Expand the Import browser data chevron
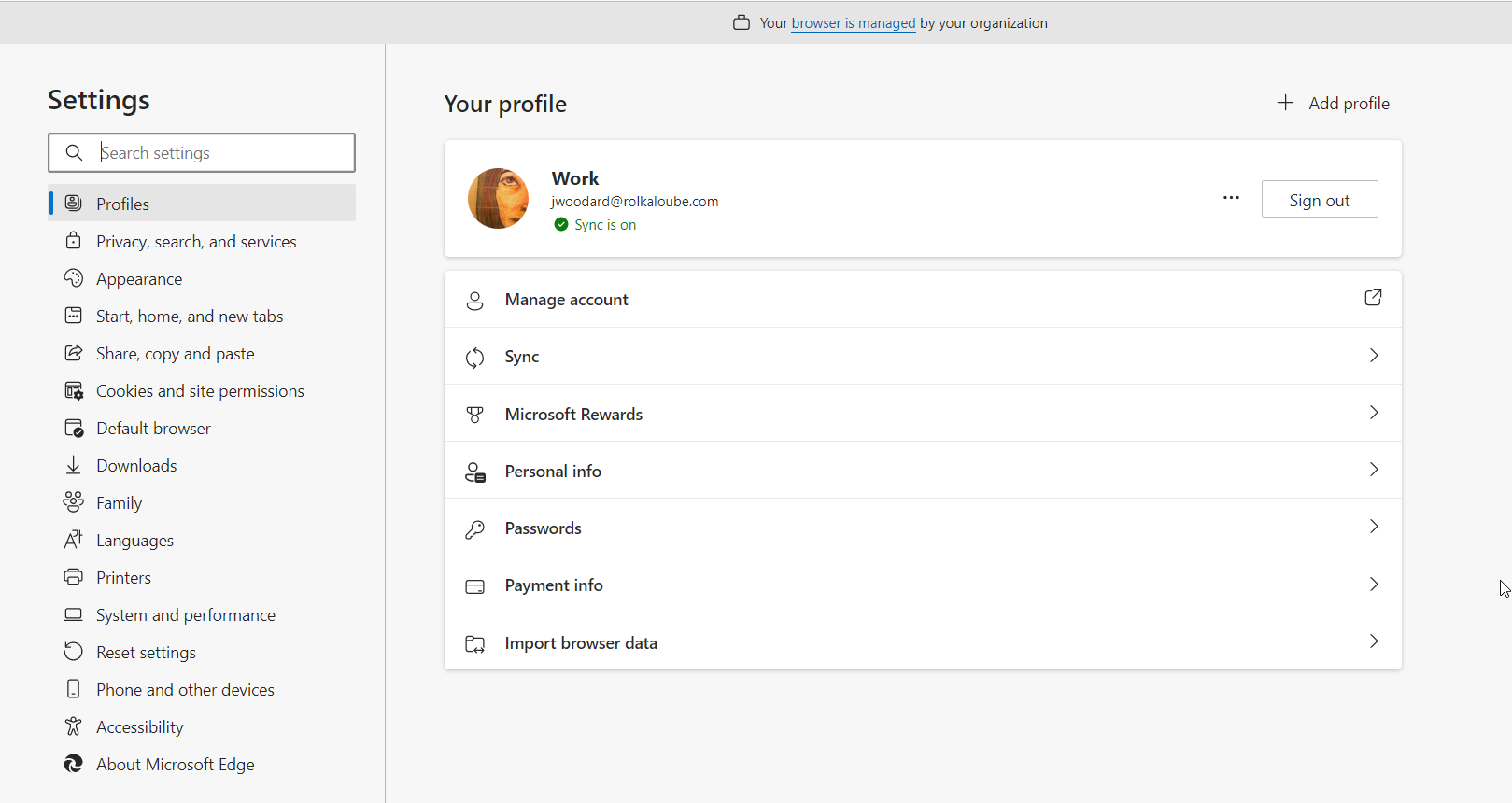 pyautogui.click(x=1373, y=641)
